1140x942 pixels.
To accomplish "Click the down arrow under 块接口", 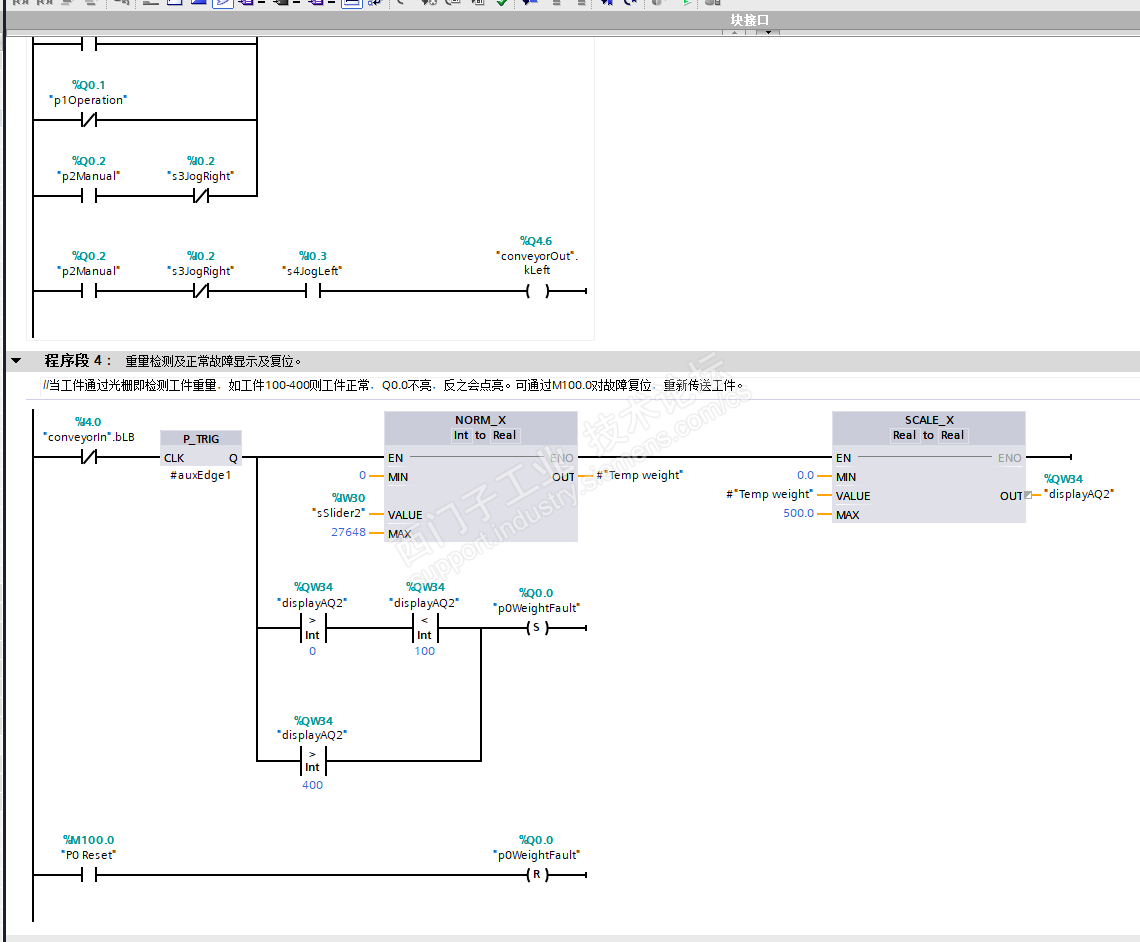I will [x=768, y=33].
